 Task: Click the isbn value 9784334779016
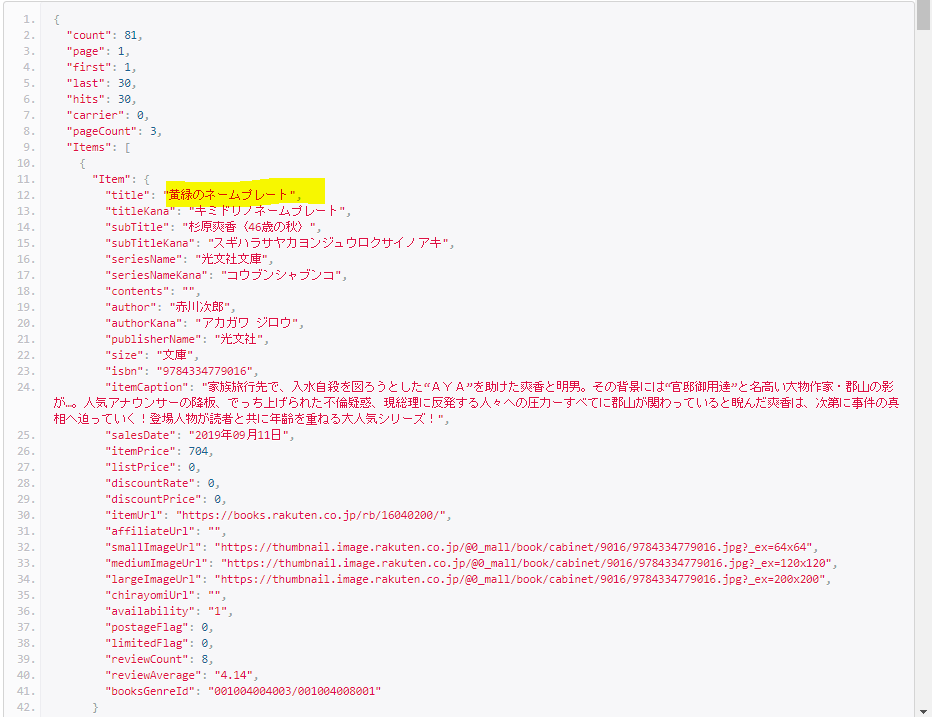(x=205, y=372)
